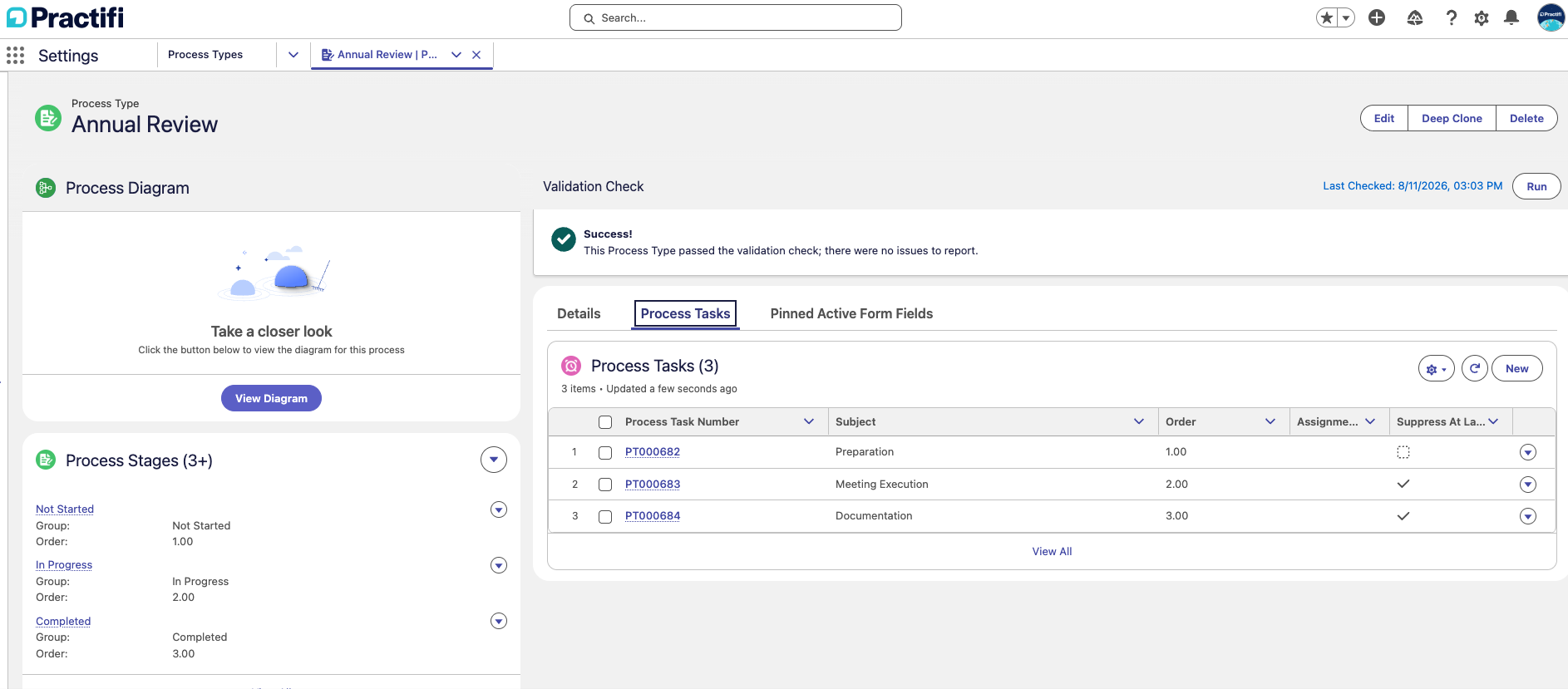The image size is (1568, 689).
Task: Open the PT000684 task link
Action: coord(653,516)
